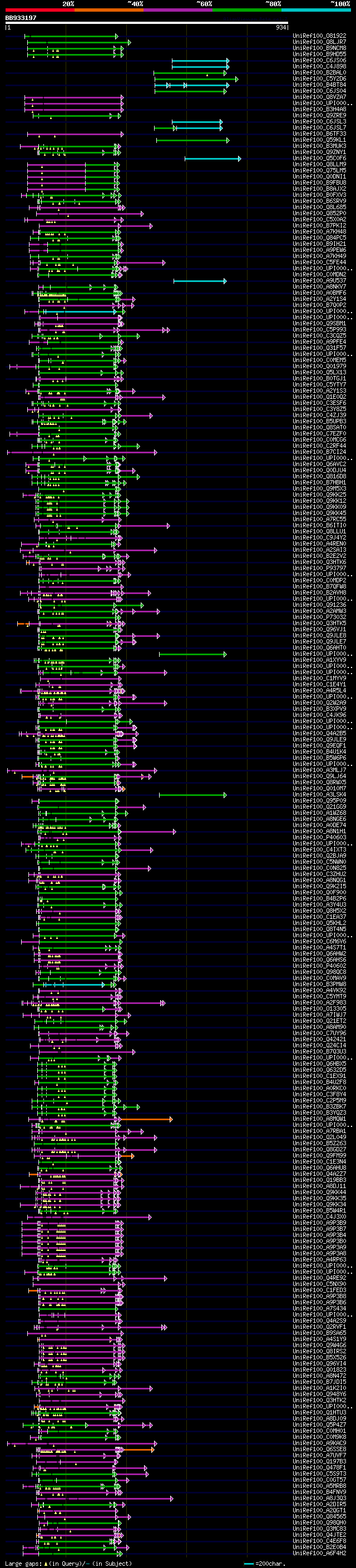Image resolution: width=356 pixels, height=1568 pixels.
Task: Select label UniRef100_B3MUK3
Action: pos(319,146)
